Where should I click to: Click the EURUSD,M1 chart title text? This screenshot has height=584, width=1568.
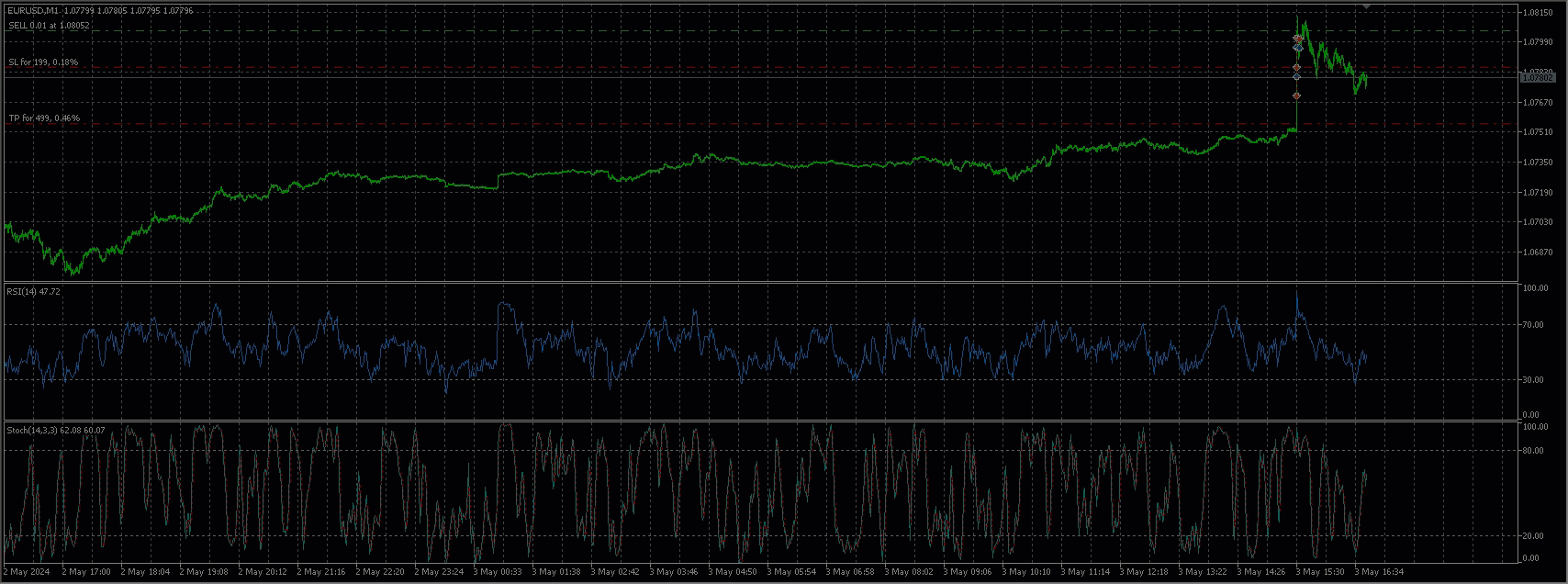coord(33,10)
